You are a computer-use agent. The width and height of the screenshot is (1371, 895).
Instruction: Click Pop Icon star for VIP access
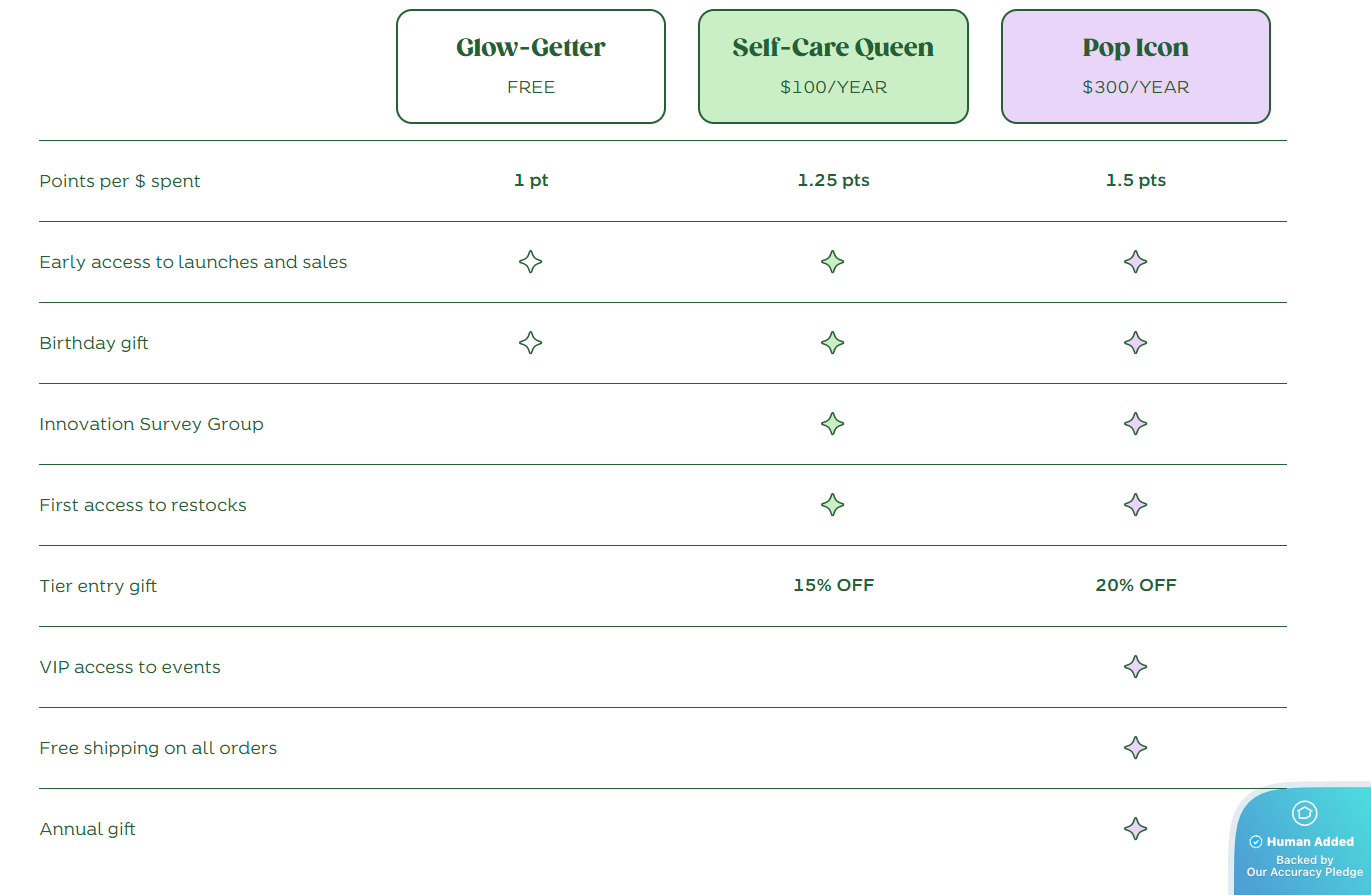pyautogui.click(x=1135, y=667)
